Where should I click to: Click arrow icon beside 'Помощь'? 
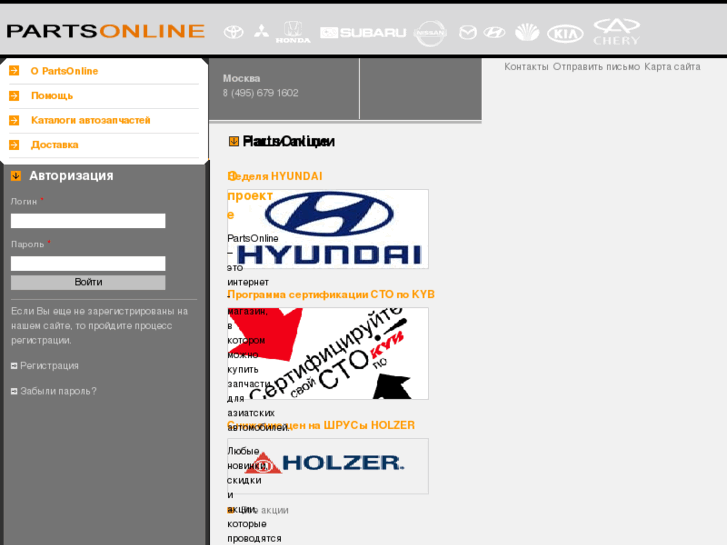coord(14,96)
